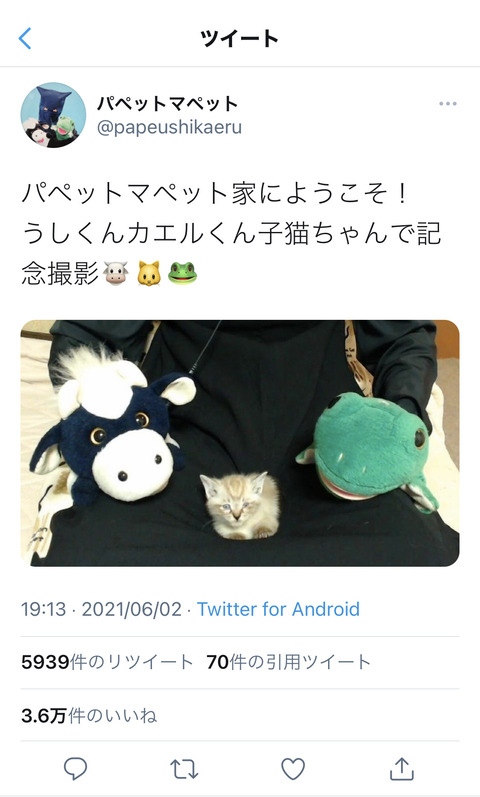
Task: View 5939件のリツイート list
Action: [107, 662]
